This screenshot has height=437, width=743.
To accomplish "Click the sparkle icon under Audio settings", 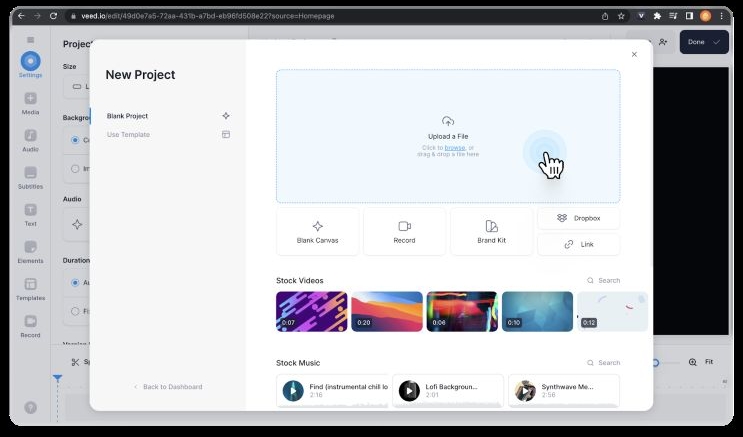I will (77, 225).
